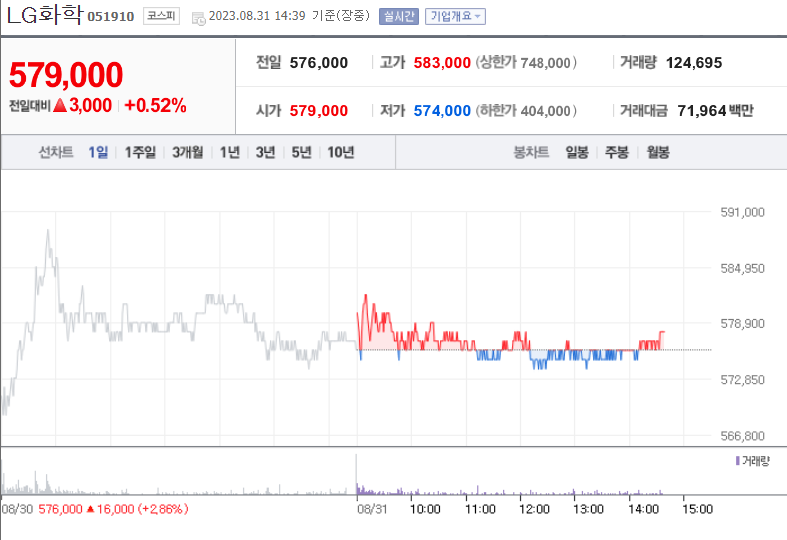Screen dimensions: 787x540
Task: Click the opening price 579,000 next to 시가
Action: (x=319, y=110)
